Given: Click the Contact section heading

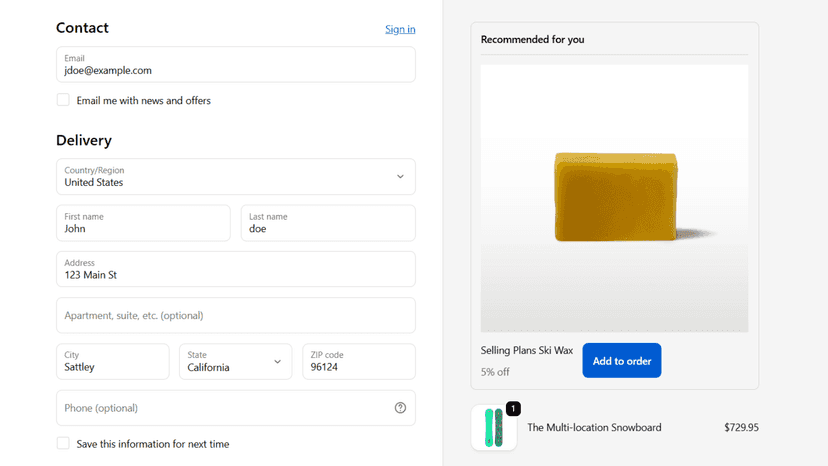Looking at the screenshot, I should pos(82,27).
